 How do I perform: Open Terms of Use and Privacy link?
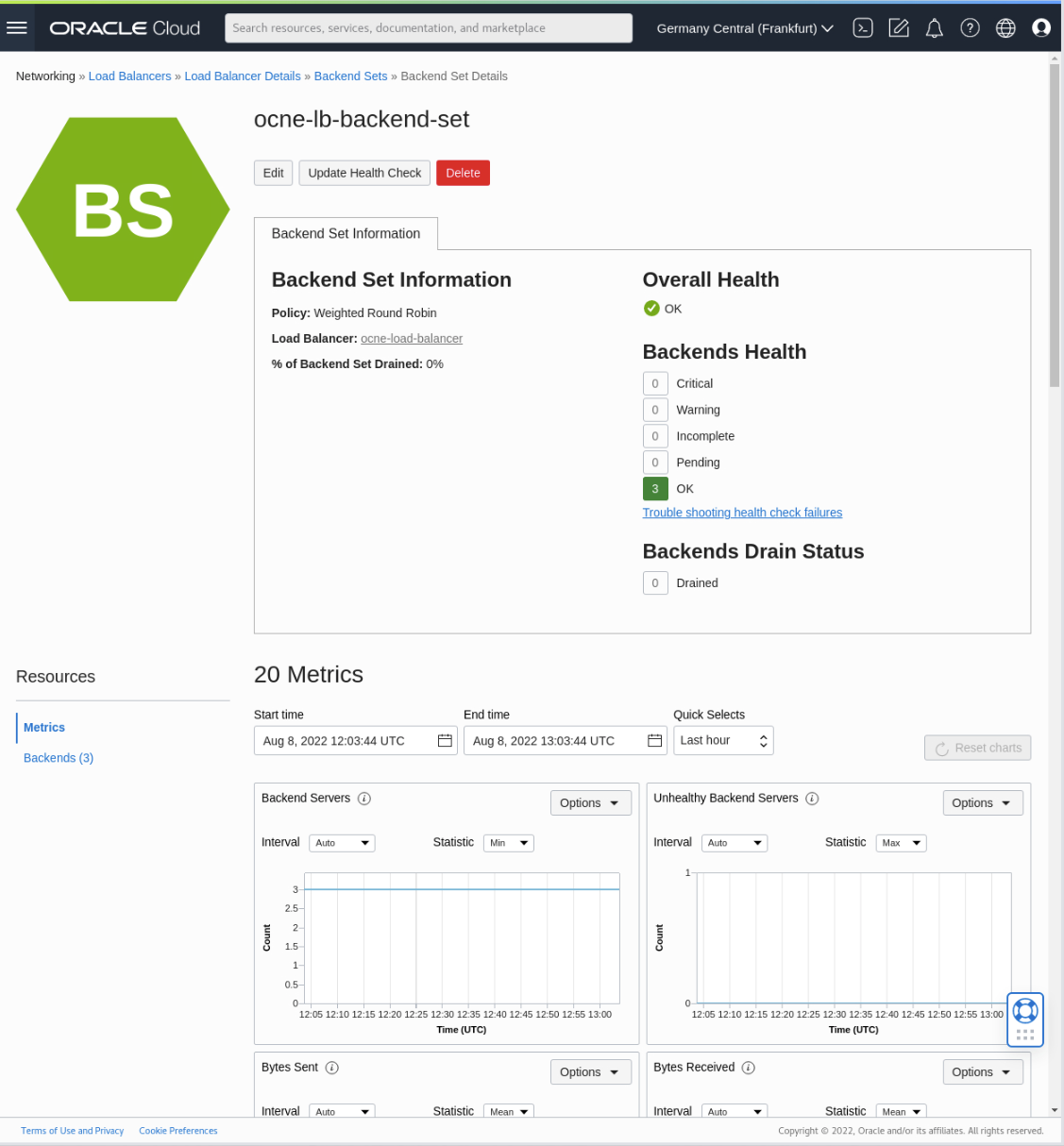pyautogui.click(x=72, y=1131)
